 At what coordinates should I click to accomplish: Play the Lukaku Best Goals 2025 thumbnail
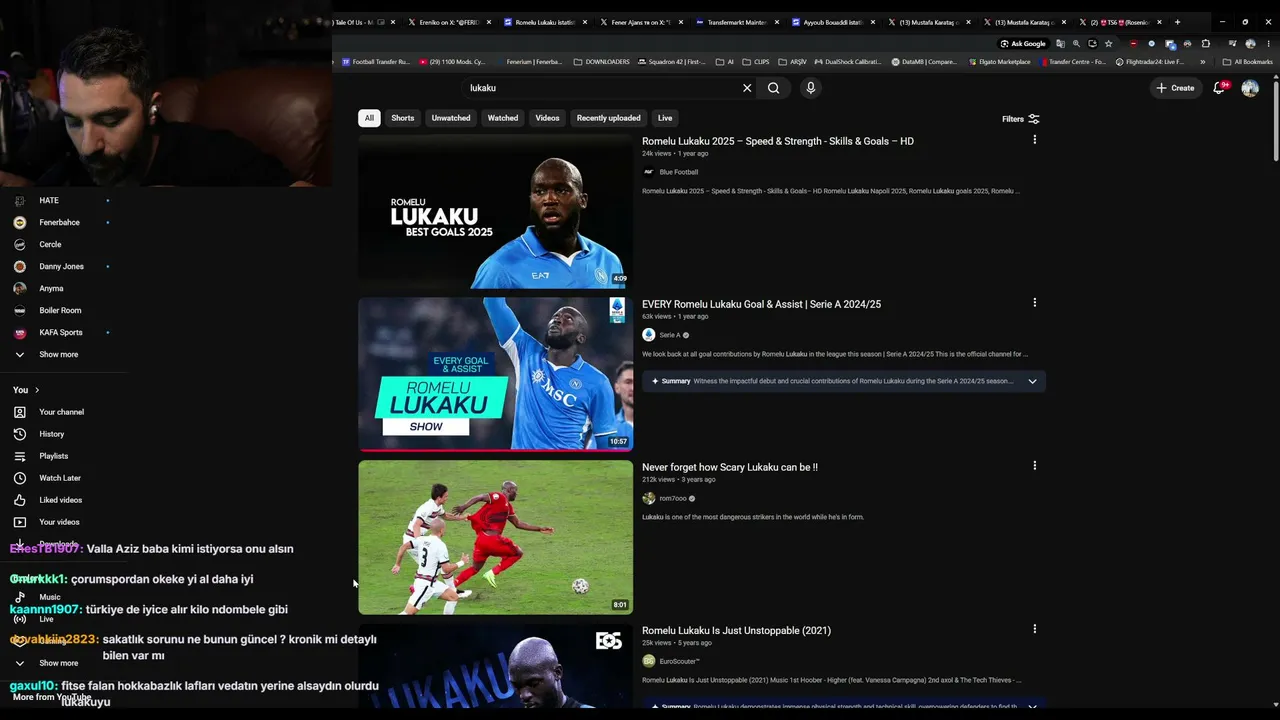pos(495,211)
